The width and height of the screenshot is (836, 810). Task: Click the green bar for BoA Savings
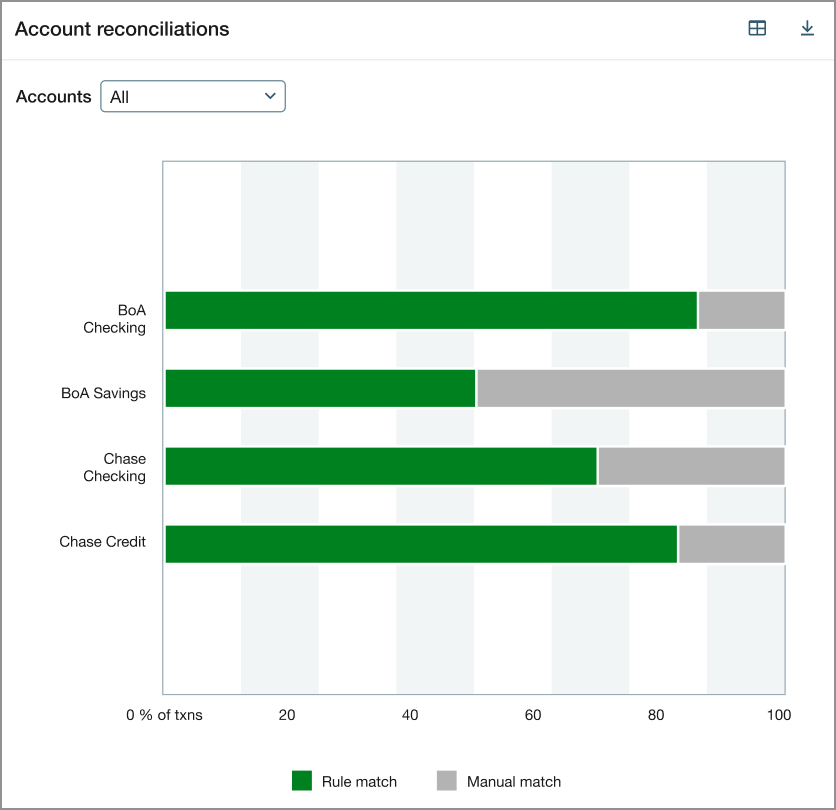coord(320,388)
